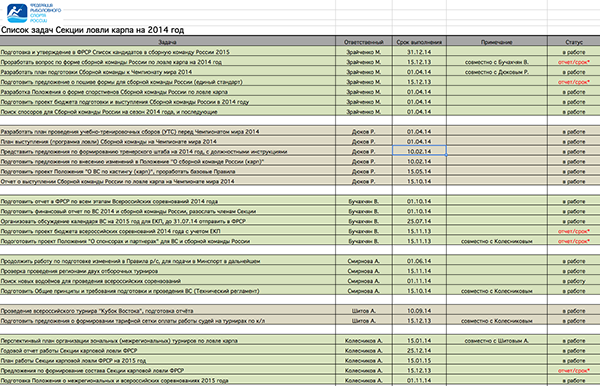Click the deadline cell 15.05.14

(x=419, y=171)
